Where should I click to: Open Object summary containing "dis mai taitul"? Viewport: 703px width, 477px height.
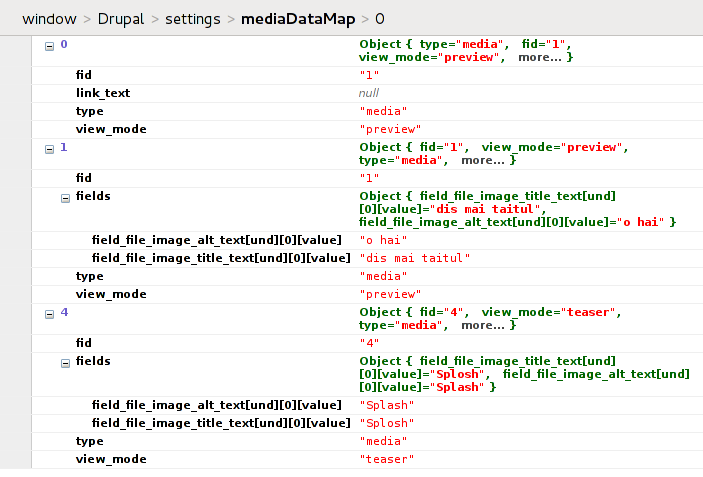coord(517,209)
